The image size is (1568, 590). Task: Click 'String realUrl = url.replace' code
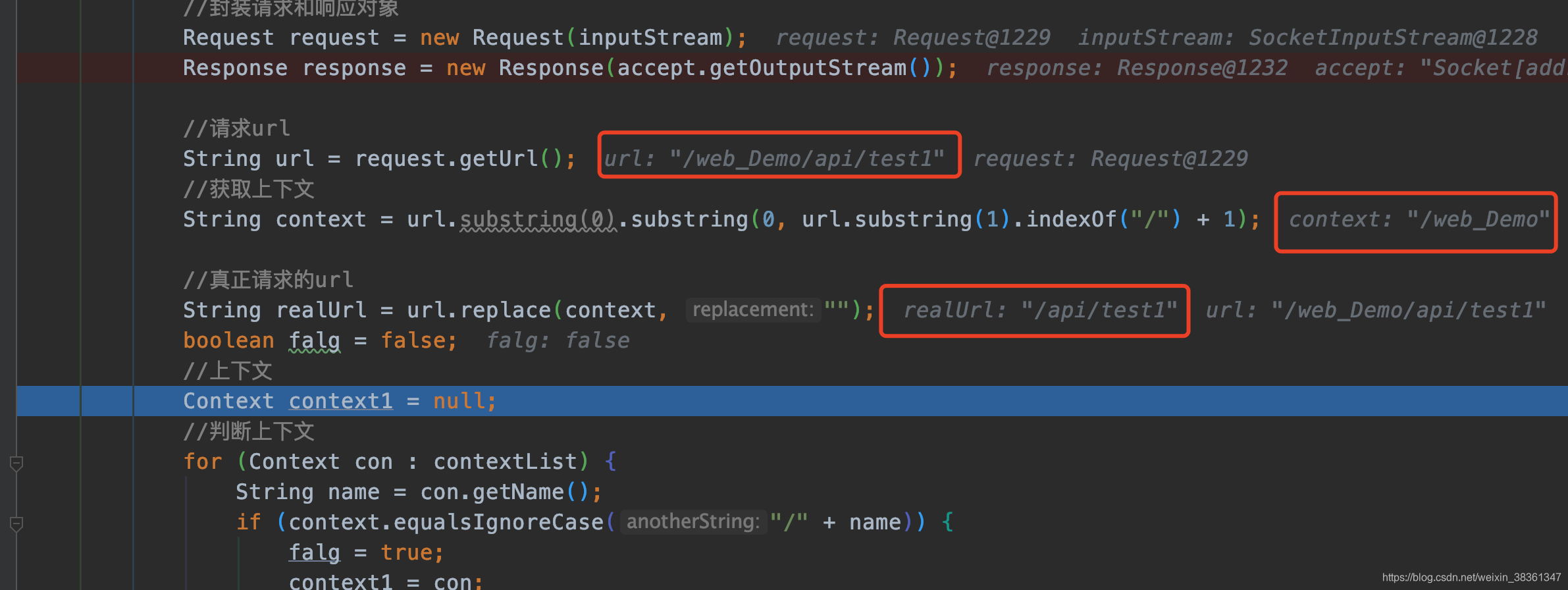pos(367,310)
